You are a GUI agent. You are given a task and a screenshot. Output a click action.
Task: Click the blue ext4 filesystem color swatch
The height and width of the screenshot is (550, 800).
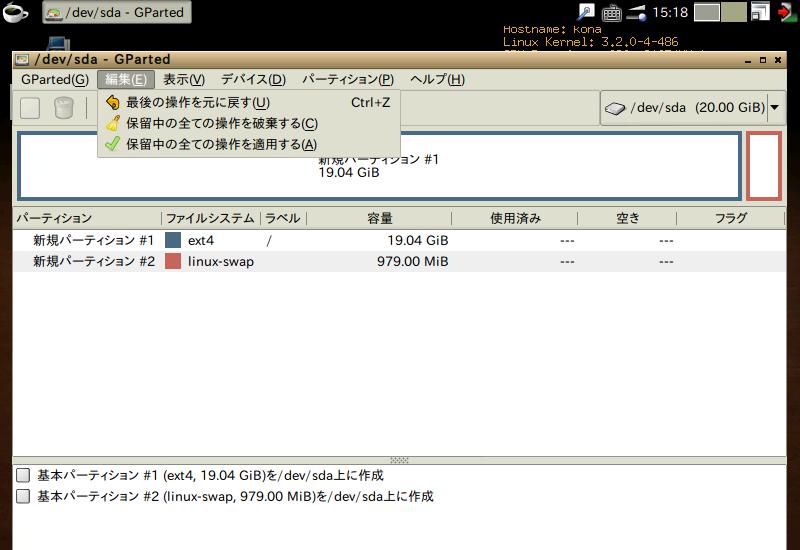click(173, 240)
